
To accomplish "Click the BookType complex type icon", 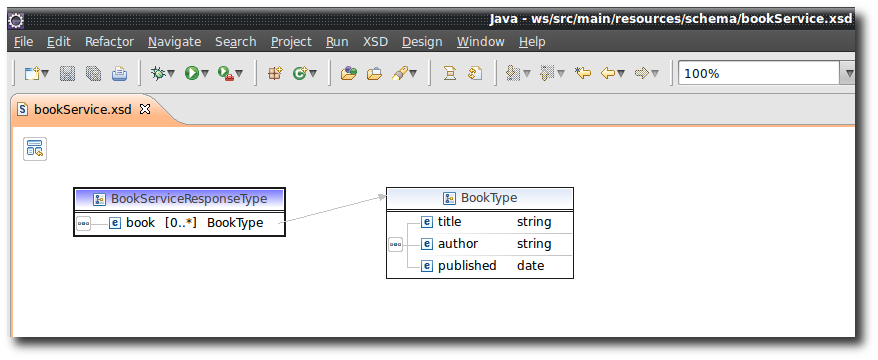I will click(x=450, y=198).
